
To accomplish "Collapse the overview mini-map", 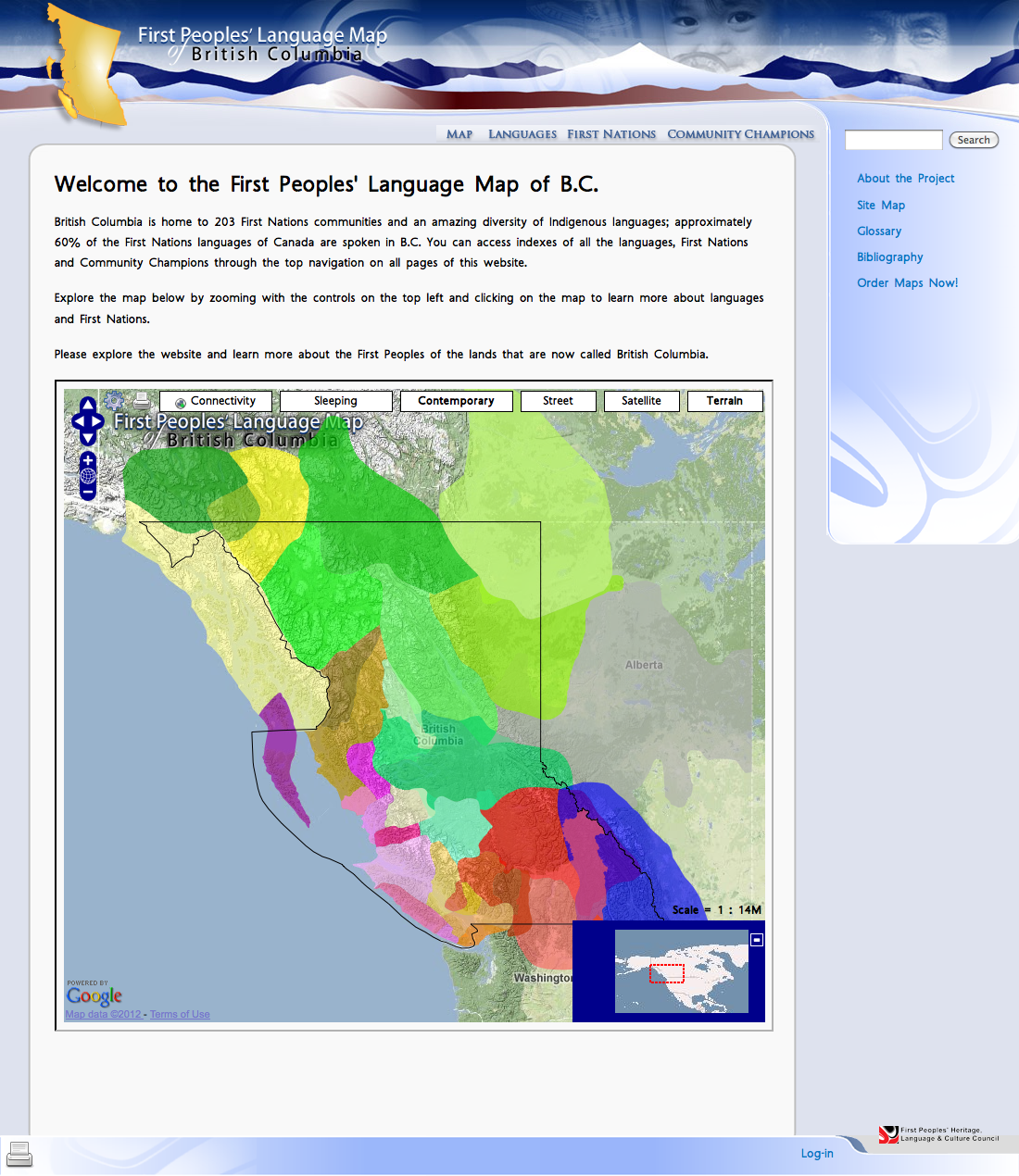I will click(757, 939).
